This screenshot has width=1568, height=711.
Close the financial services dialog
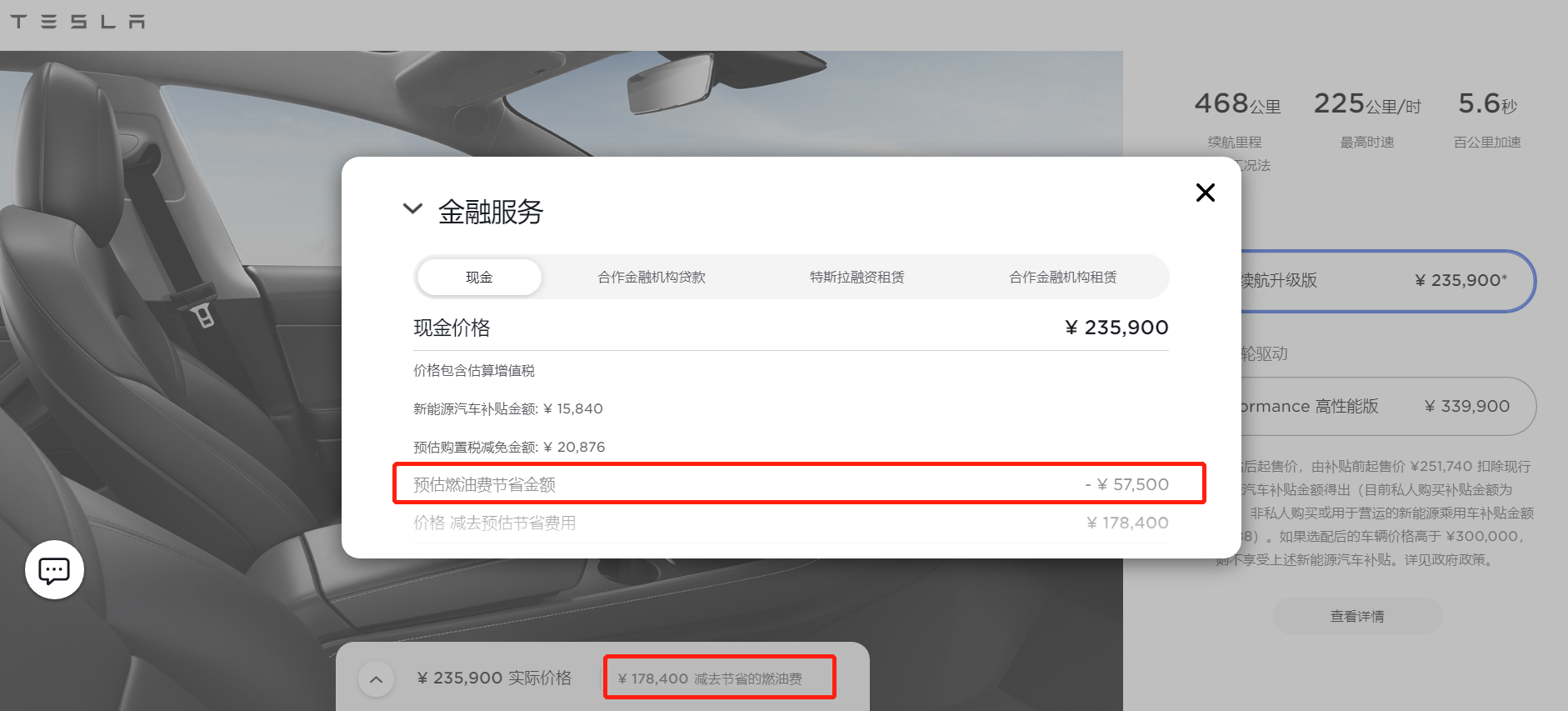[1205, 193]
